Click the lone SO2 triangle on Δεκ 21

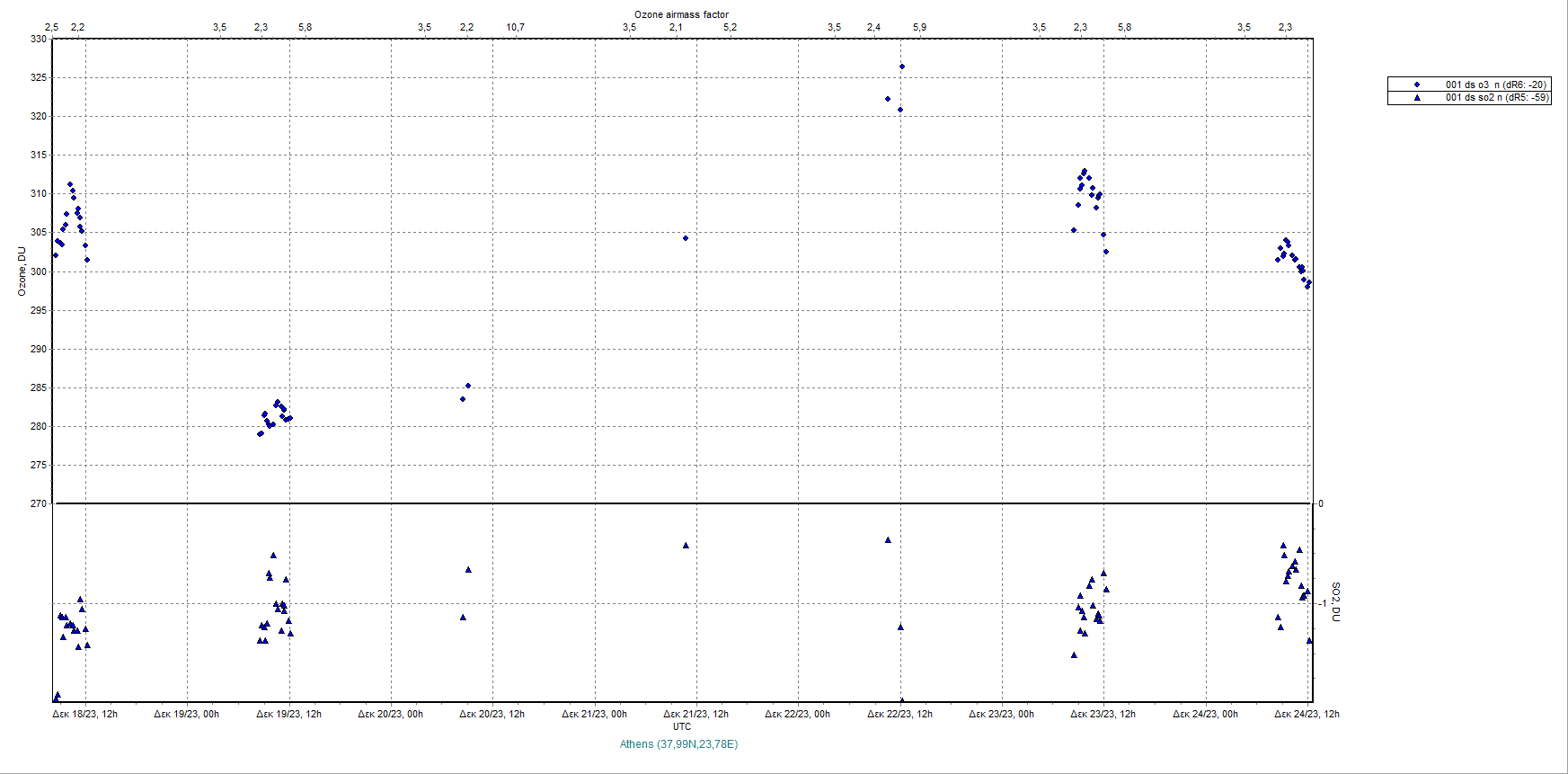pyautogui.click(x=686, y=546)
